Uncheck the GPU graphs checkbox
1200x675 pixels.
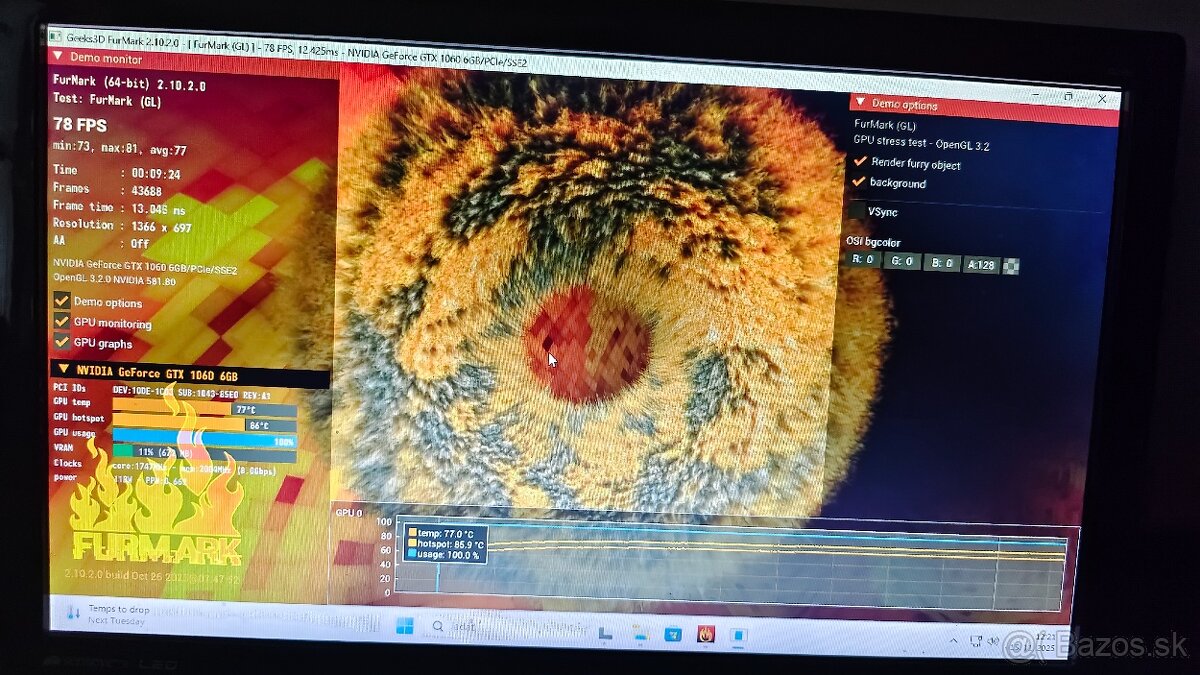point(62,342)
